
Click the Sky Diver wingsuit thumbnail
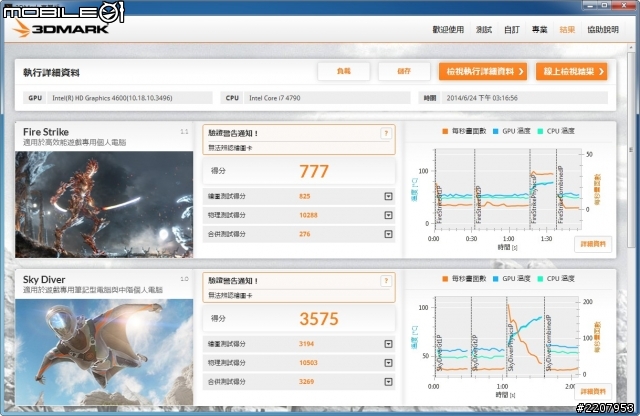tap(104, 352)
